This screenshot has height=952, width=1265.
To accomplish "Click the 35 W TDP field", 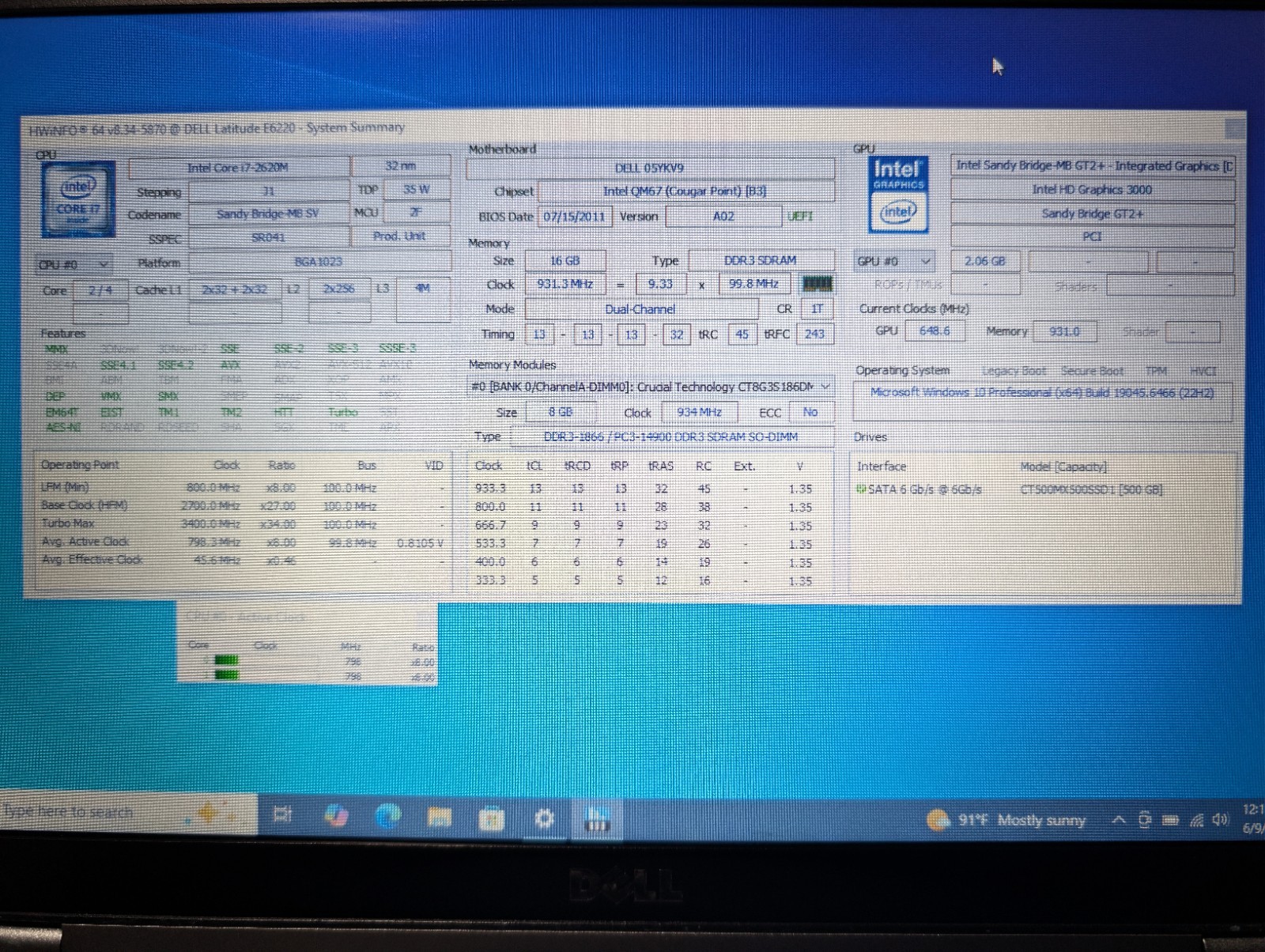I will coord(417,190).
